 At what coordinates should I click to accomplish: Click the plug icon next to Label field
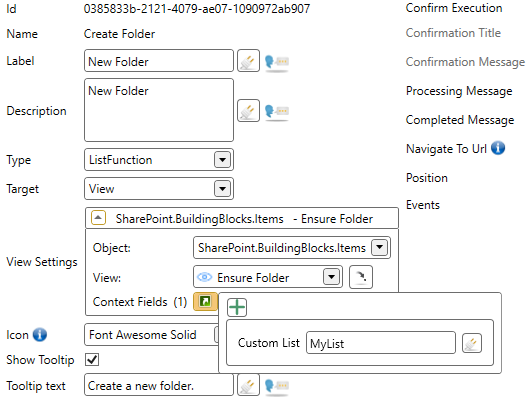click(x=248, y=61)
